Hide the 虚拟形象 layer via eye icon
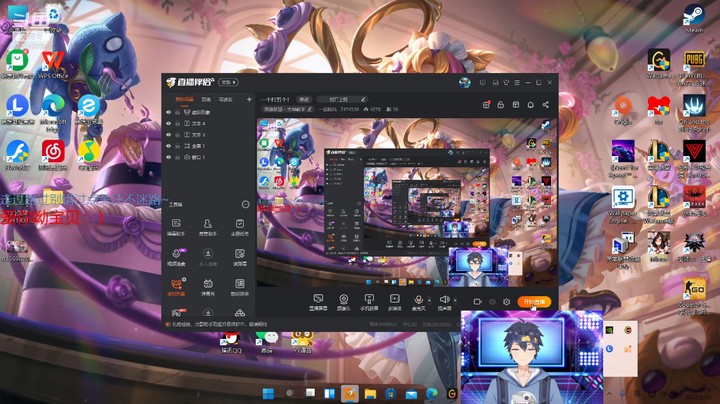 tap(169, 112)
